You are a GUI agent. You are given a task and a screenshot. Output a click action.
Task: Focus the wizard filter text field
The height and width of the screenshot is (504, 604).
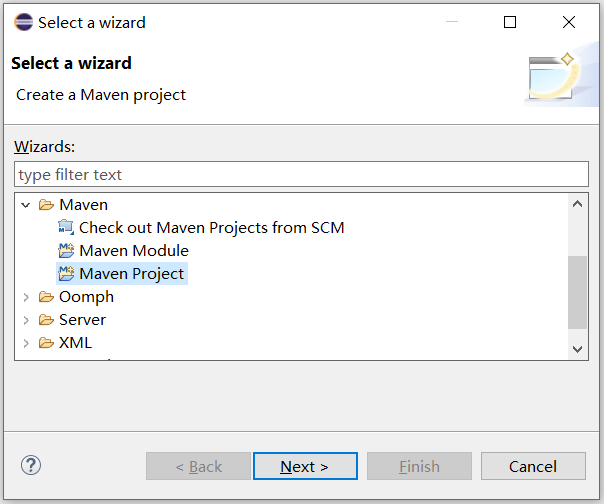click(301, 174)
